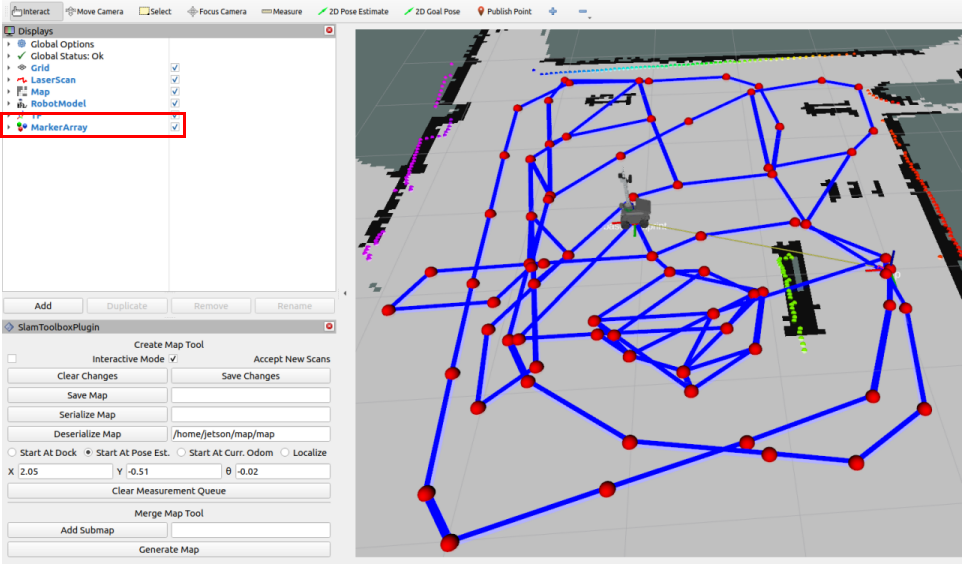Click the MarkerArray display icon
The height and width of the screenshot is (564, 962).
click(21, 127)
